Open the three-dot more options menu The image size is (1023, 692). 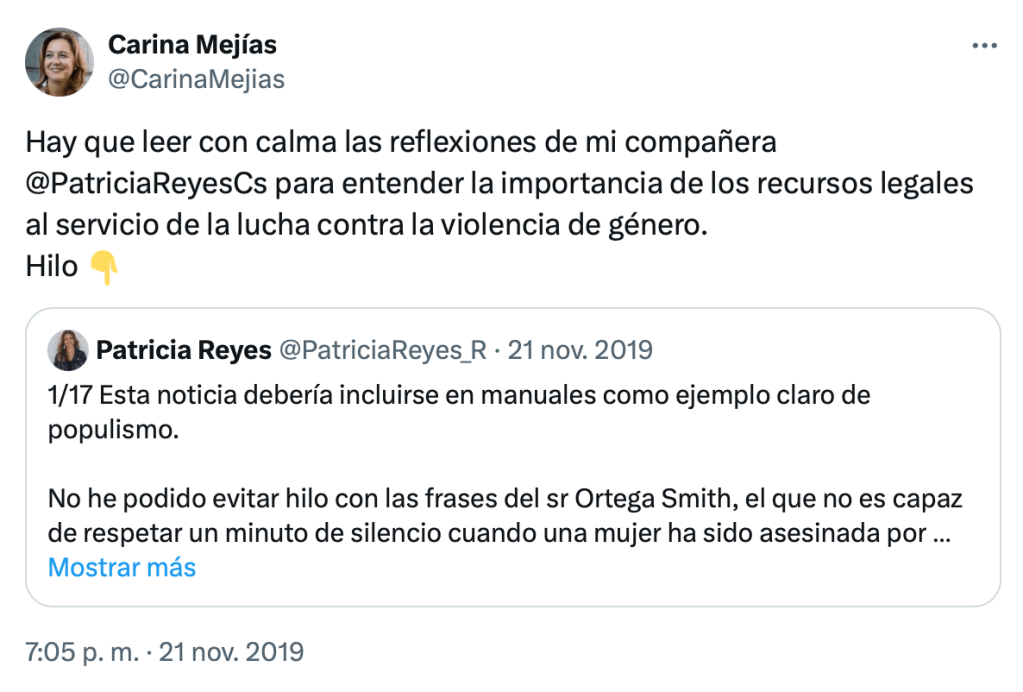pos(984,46)
